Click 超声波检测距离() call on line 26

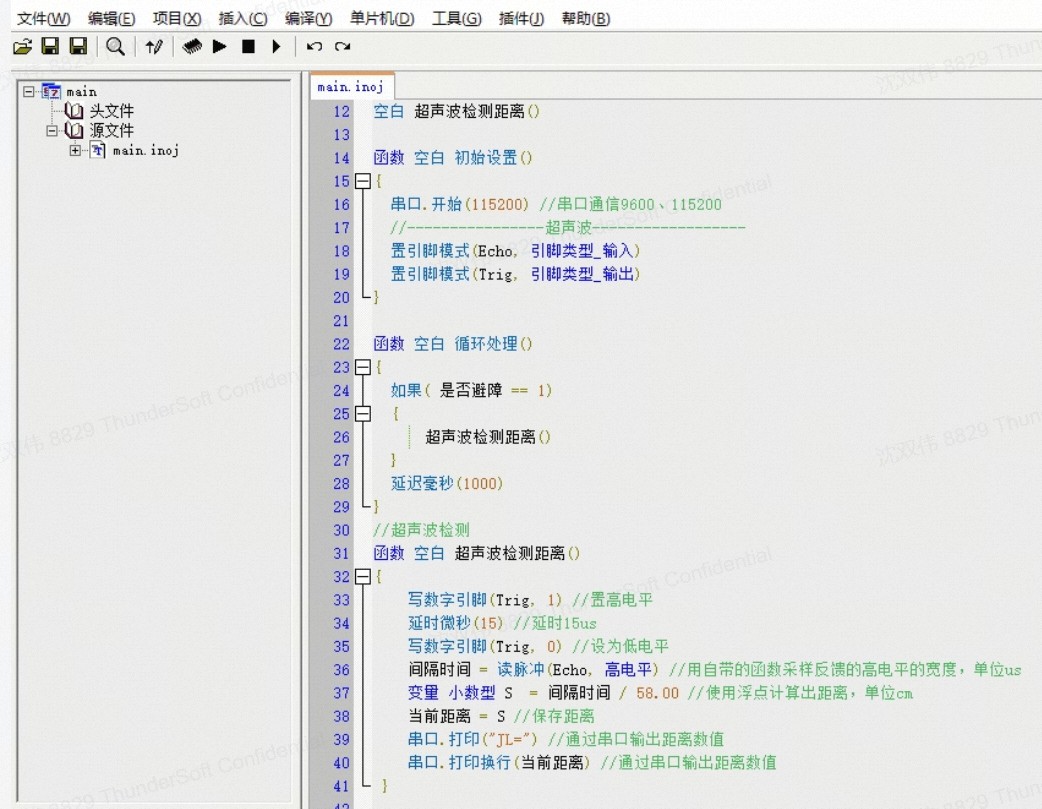click(488, 437)
